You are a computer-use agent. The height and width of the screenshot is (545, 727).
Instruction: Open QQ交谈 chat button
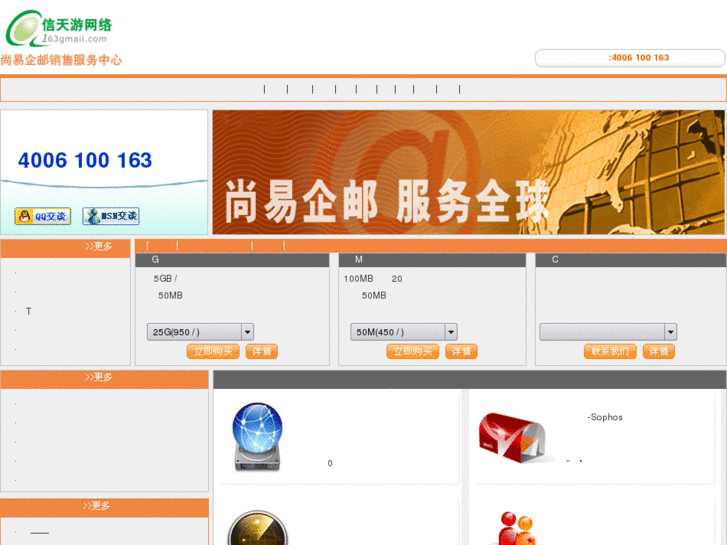[43, 216]
